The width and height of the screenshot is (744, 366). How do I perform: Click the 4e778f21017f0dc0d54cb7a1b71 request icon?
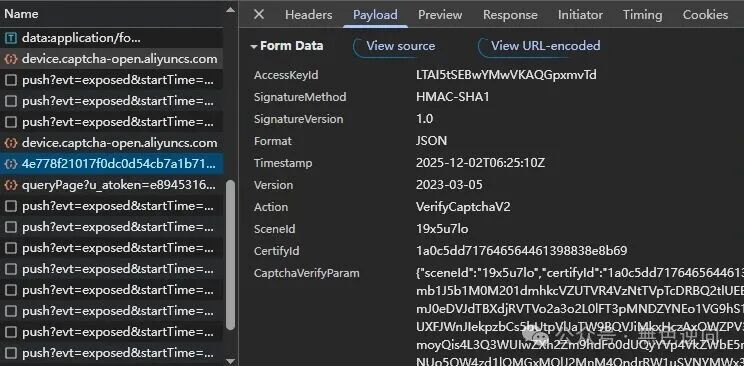point(10,164)
